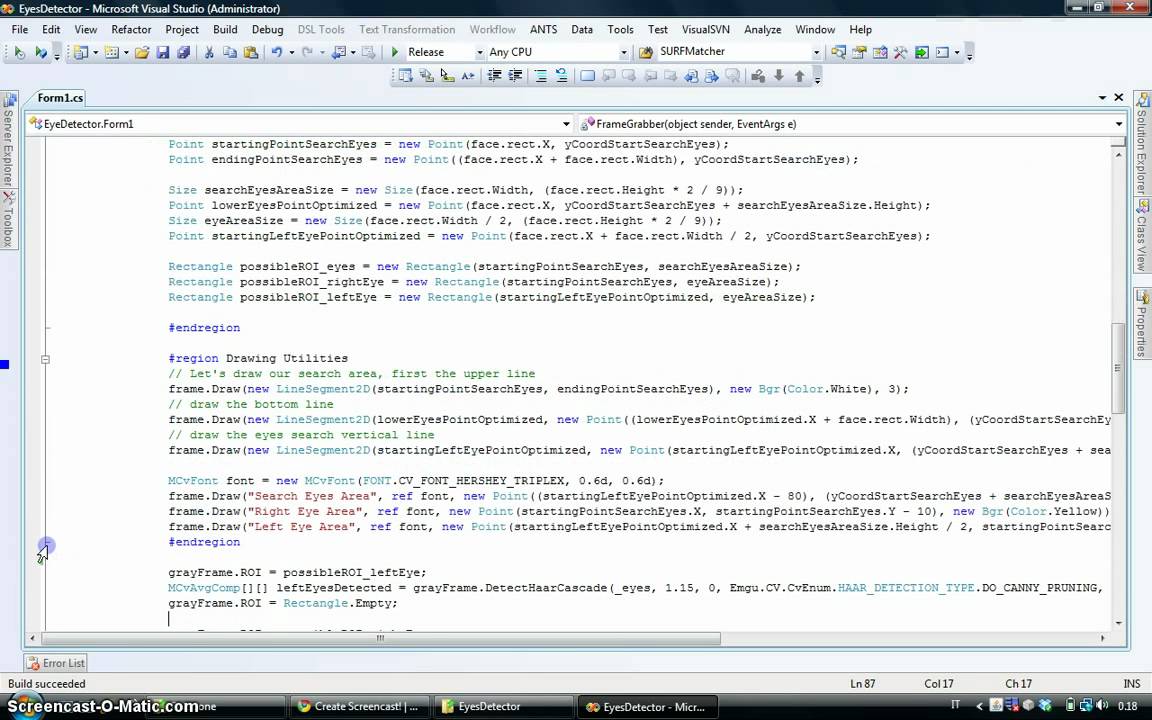Image resolution: width=1152 pixels, height=720 pixels.
Task: Open the Debug menu
Action: [267, 29]
